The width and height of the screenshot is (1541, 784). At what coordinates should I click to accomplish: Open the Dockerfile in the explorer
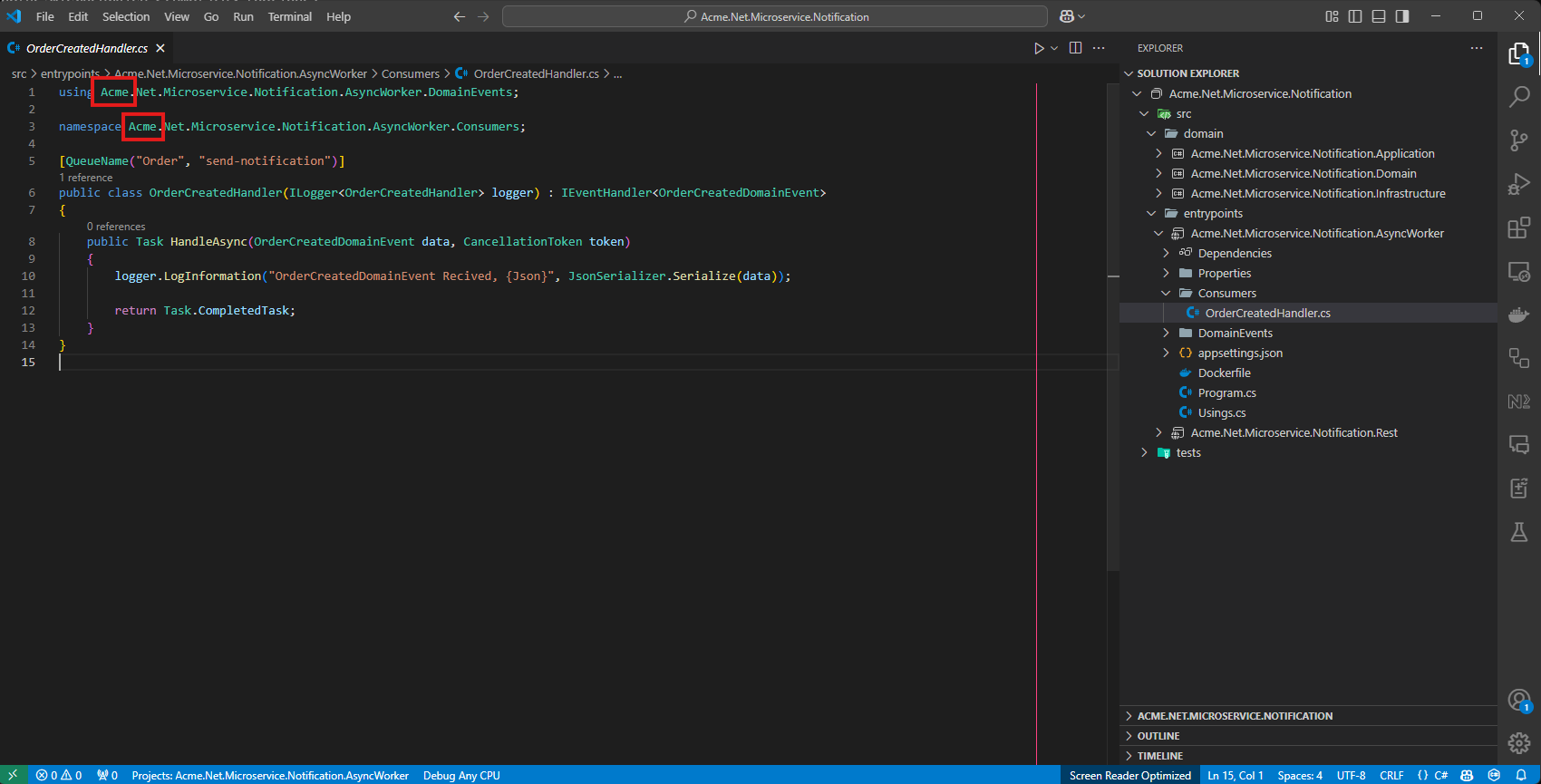coord(1224,373)
